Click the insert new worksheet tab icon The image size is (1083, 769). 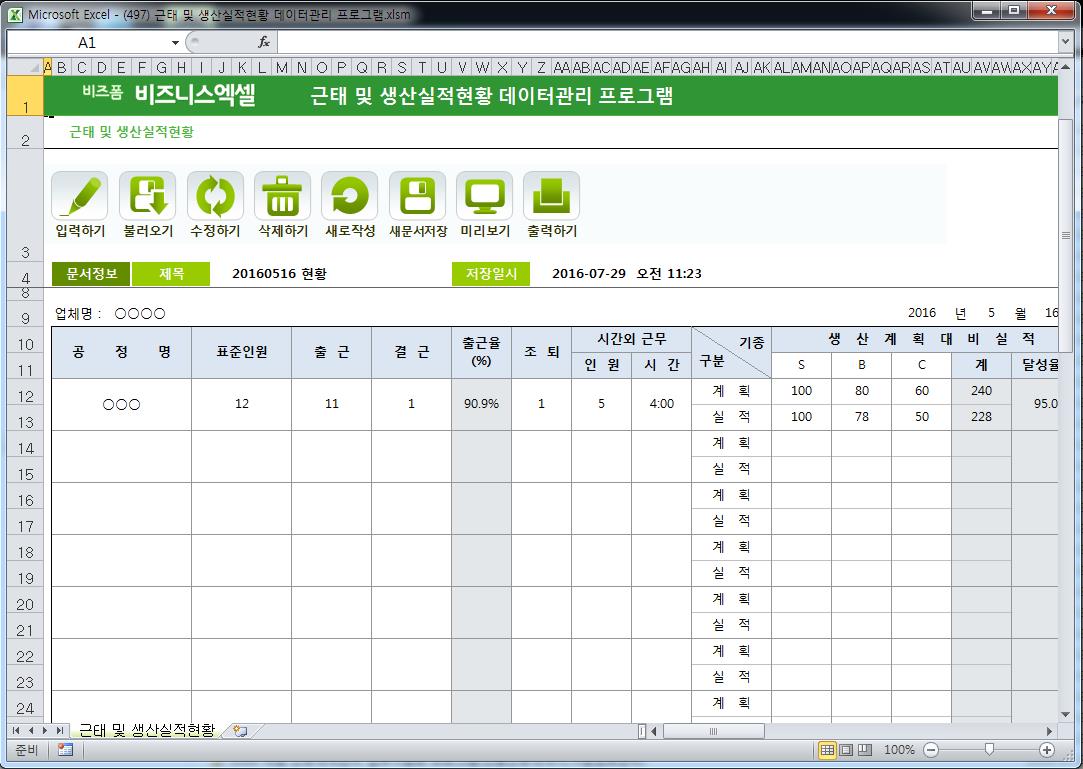[240, 730]
